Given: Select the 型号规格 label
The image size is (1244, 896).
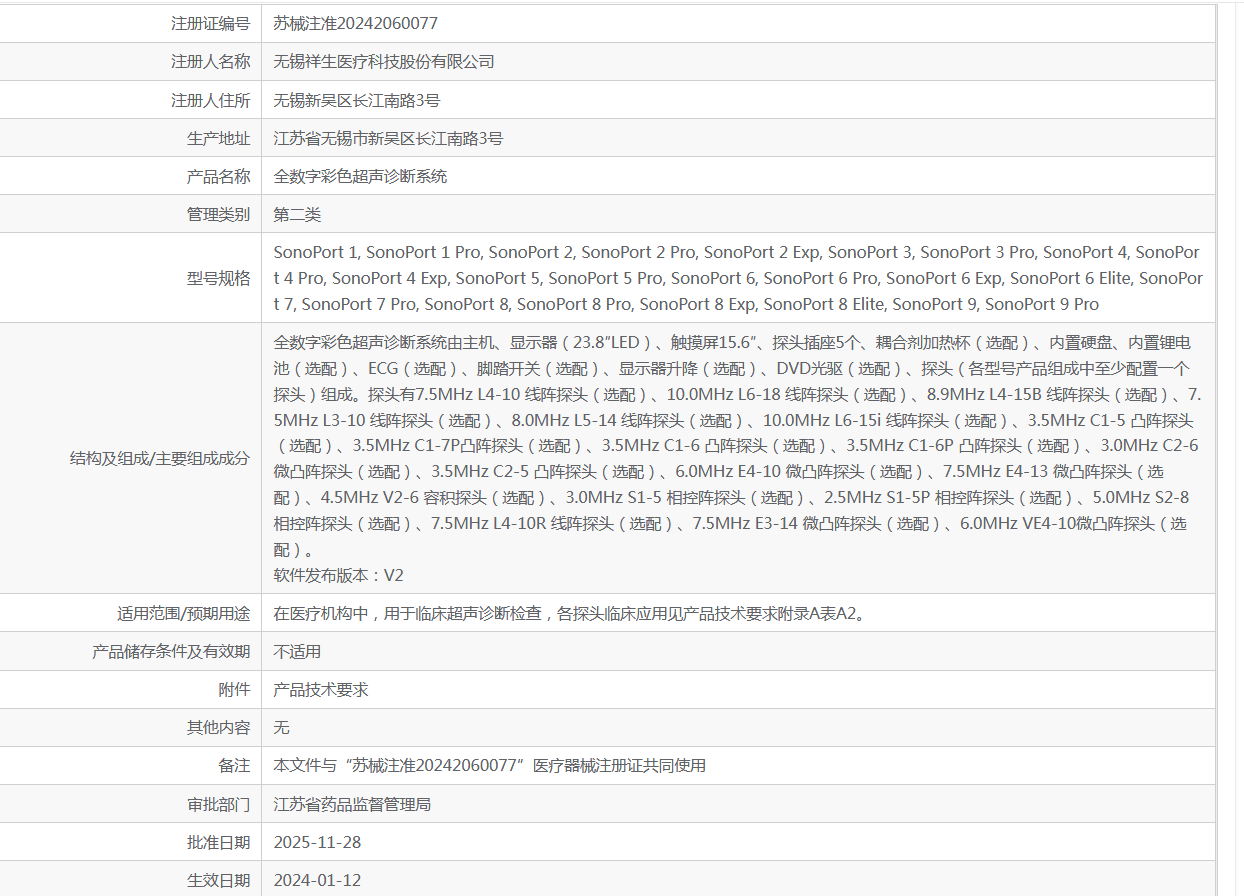Looking at the screenshot, I should coord(218,278).
